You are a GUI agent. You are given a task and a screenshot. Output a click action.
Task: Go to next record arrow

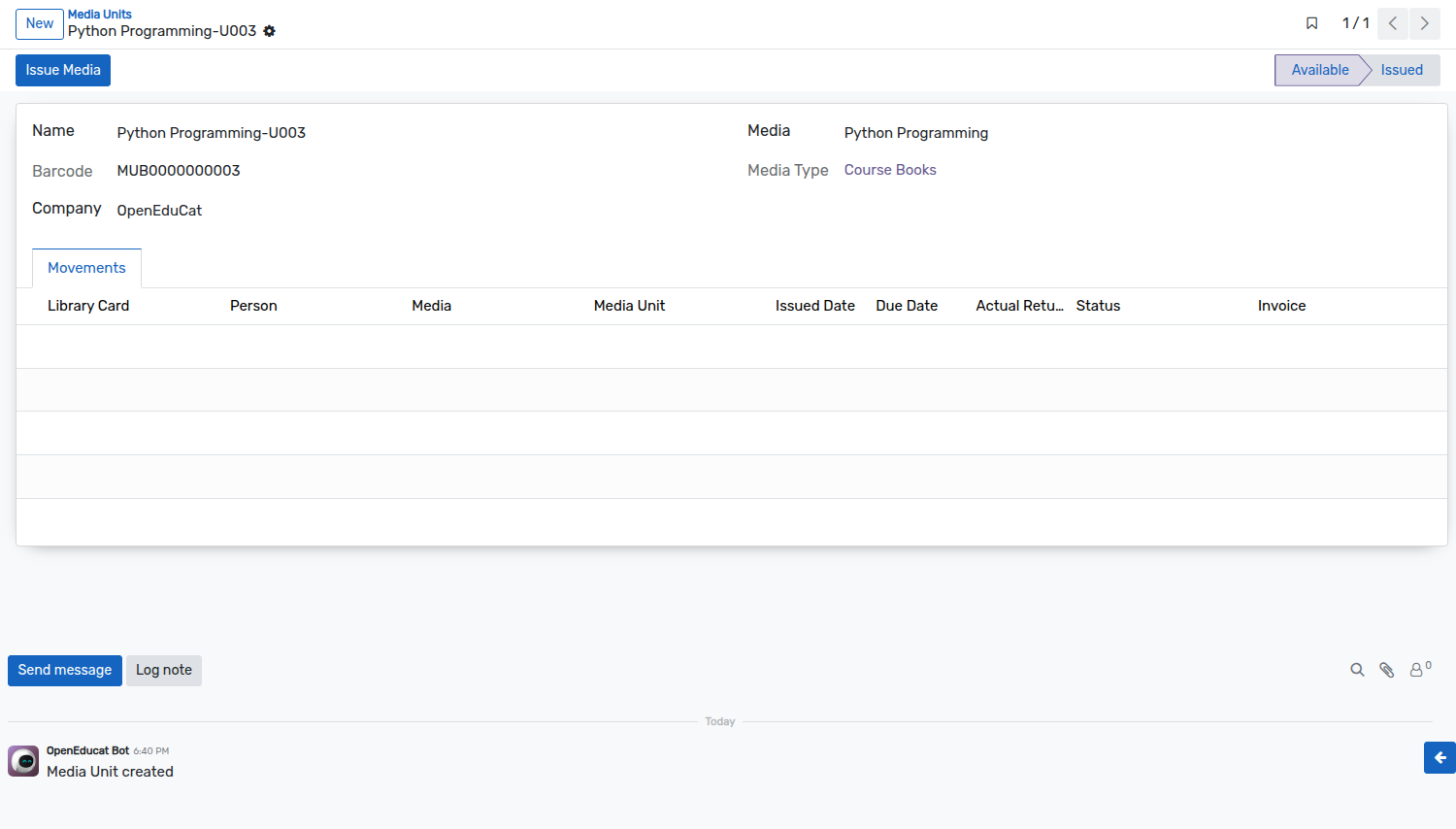1425,23
